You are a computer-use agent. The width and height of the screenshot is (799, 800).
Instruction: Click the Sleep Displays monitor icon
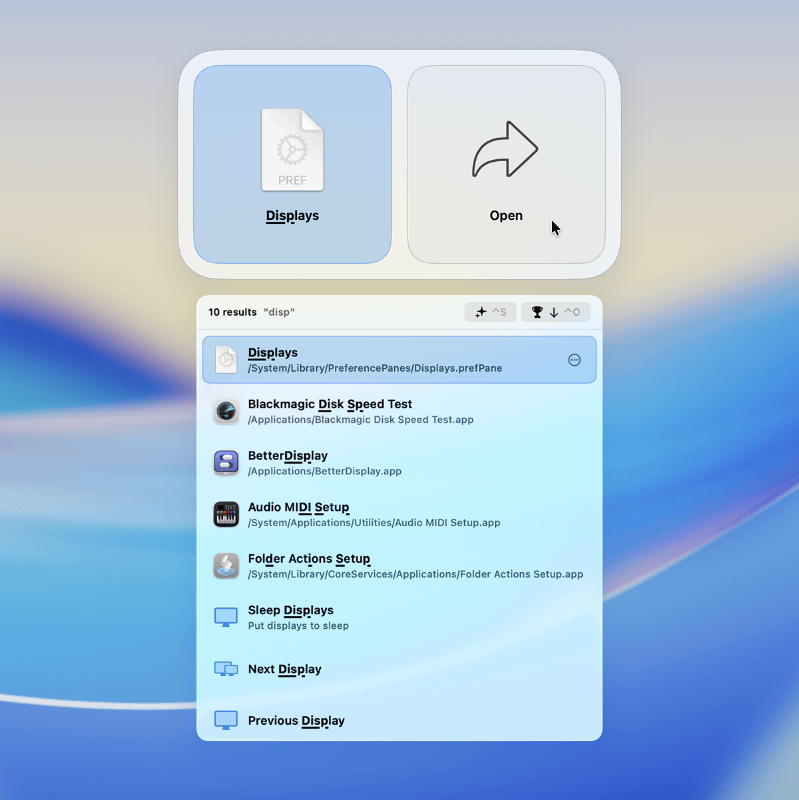pos(226,617)
